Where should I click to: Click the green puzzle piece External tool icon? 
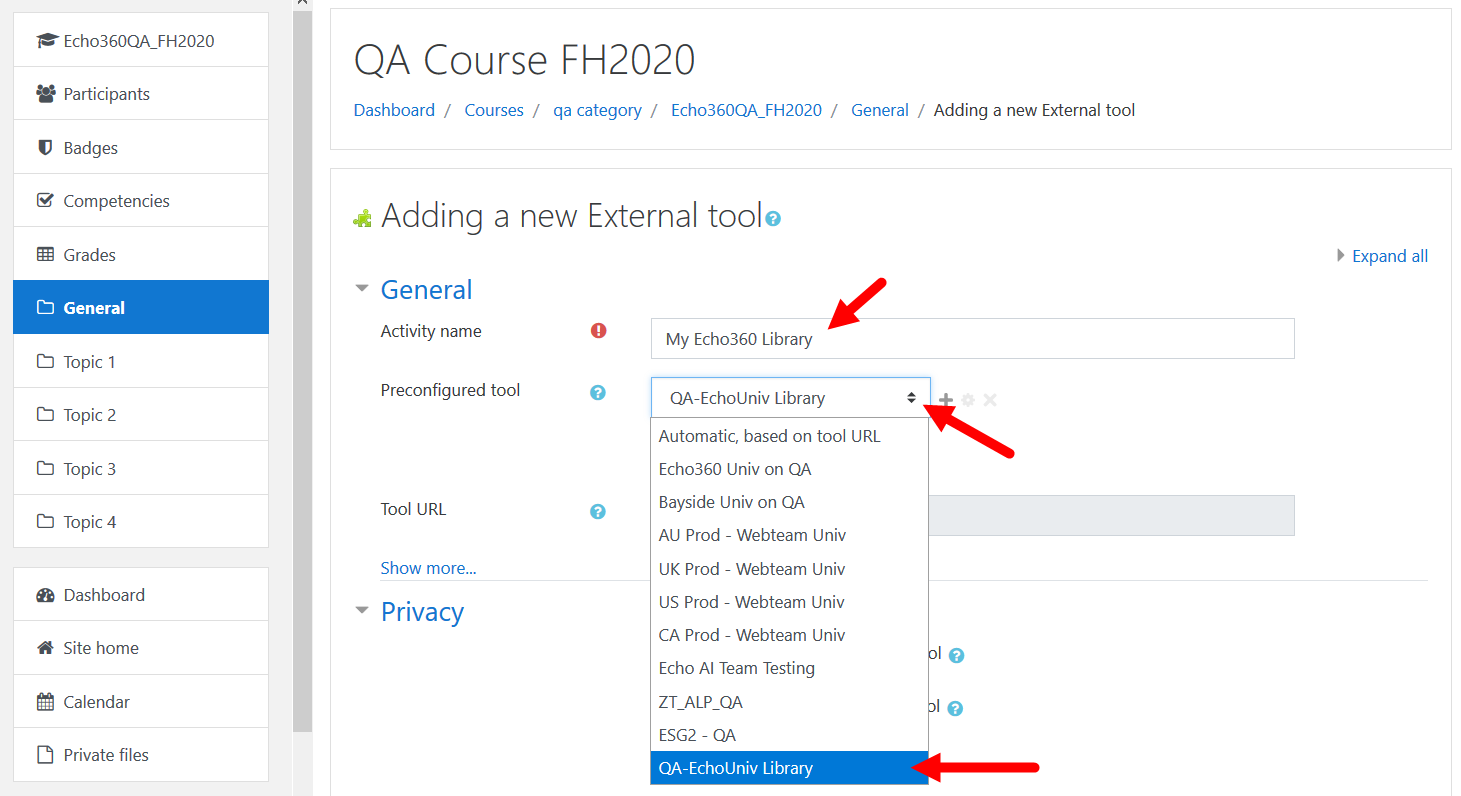[362, 218]
